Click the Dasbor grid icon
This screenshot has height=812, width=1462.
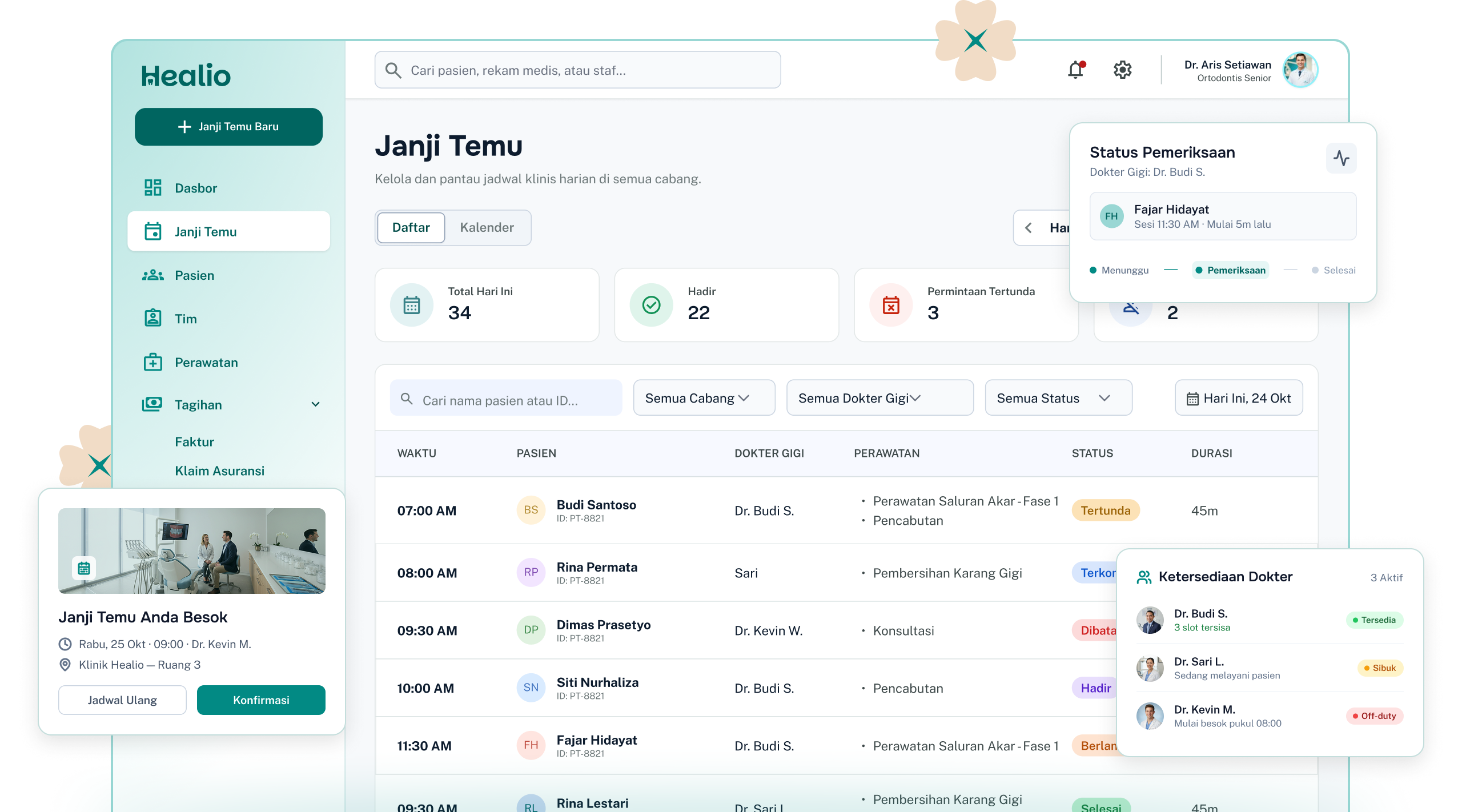click(152, 188)
